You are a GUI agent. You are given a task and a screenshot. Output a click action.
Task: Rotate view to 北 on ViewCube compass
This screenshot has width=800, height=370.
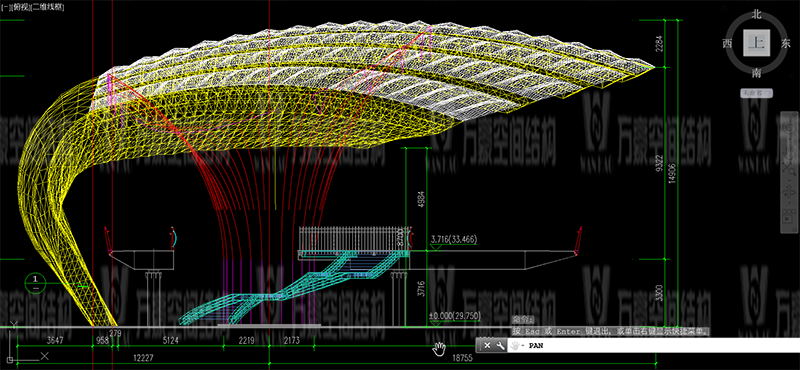756,15
